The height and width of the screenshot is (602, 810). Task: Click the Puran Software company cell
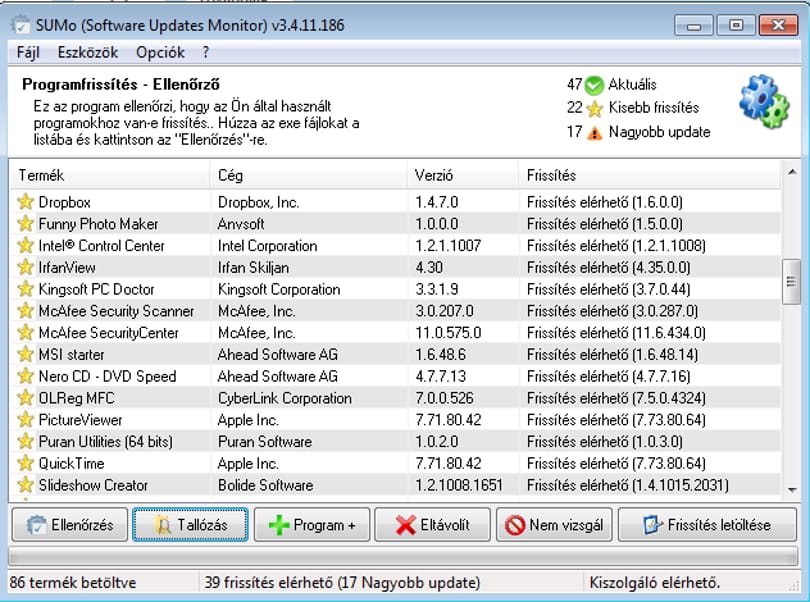[265, 441]
